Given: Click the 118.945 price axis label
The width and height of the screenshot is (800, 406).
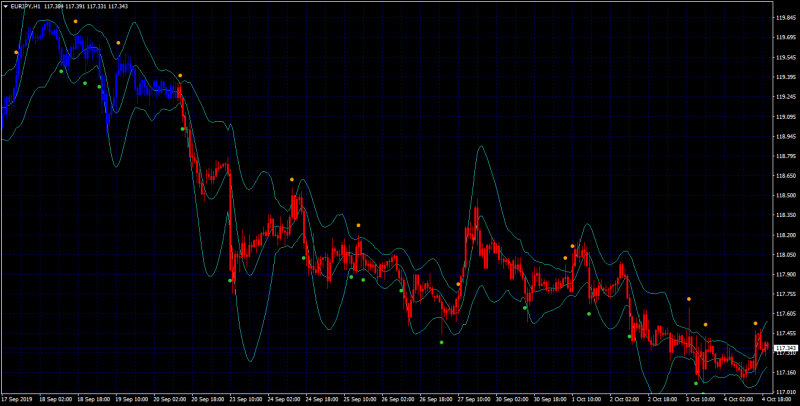Looking at the screenshot, I should point(785,137).
